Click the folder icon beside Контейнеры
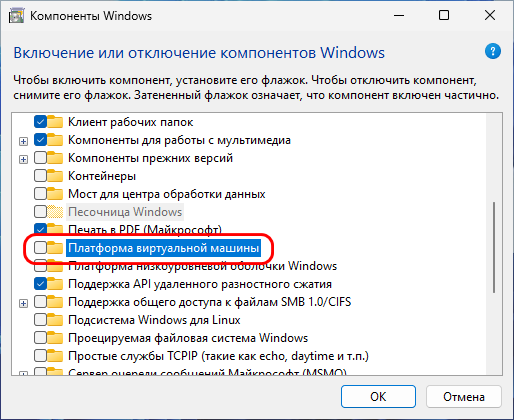This screenshot has width=514, height=420. pyautogui.click(x=55, y=176)
